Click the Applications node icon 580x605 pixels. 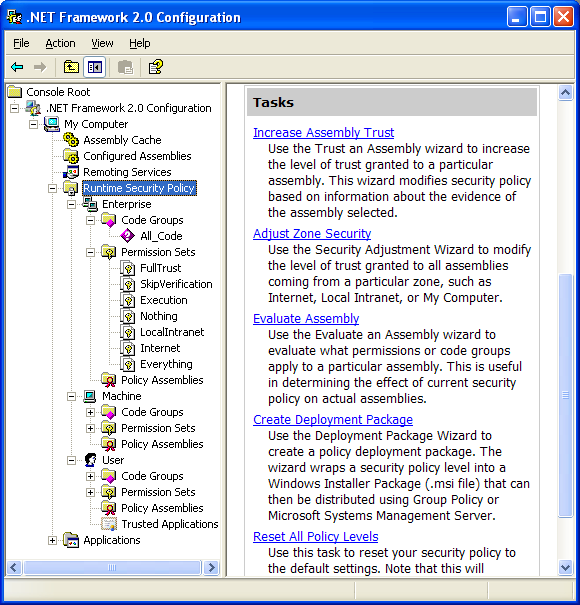point(71,540)
